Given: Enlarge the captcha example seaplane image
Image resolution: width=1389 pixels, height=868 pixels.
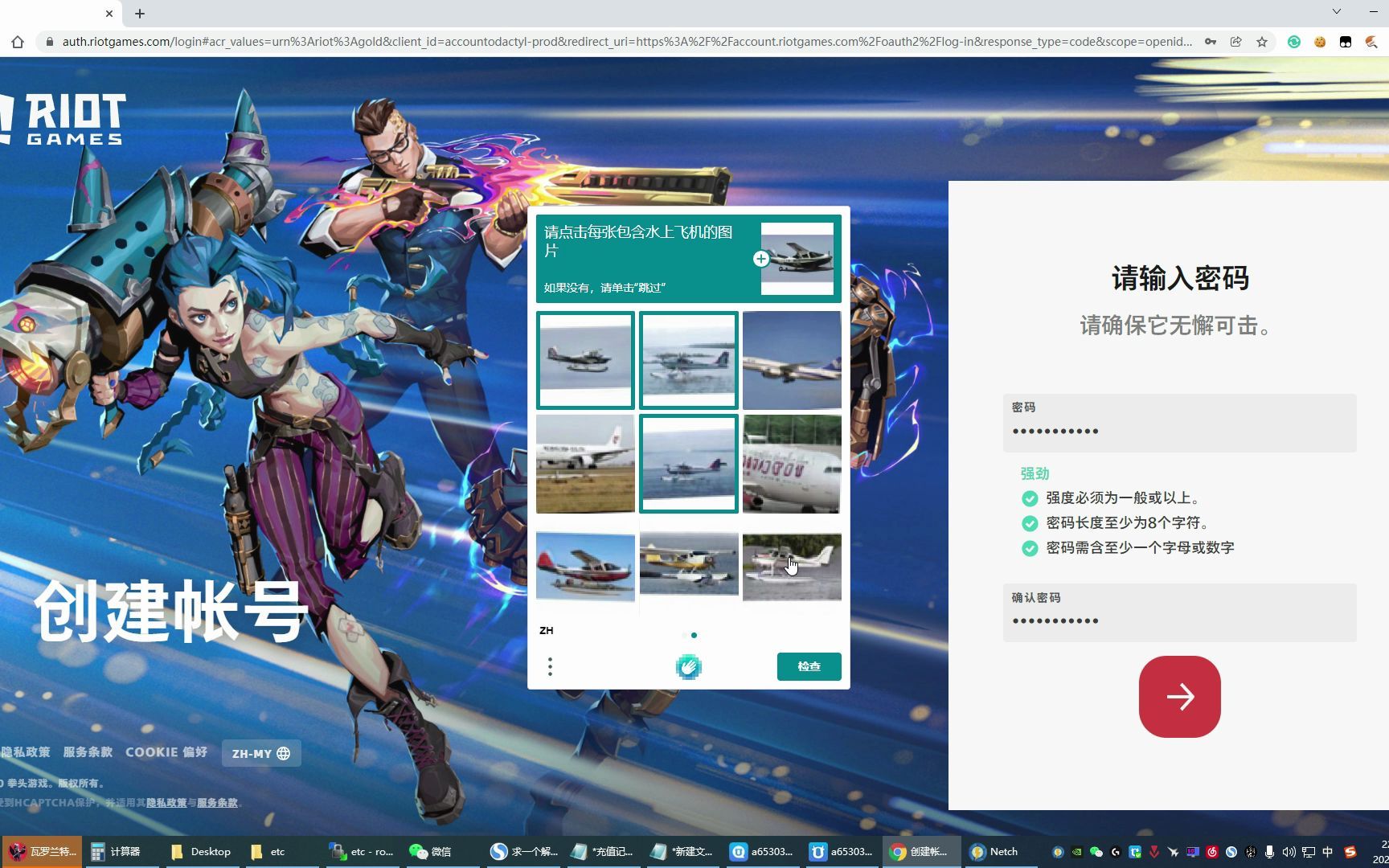Looking at the screenshot, I should point(797,259).
